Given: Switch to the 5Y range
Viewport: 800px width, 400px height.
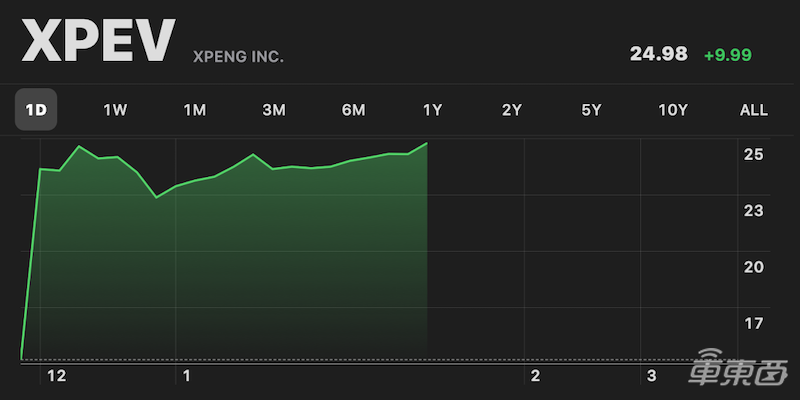Looking at the screenshot, I should (x=591, y=110).
